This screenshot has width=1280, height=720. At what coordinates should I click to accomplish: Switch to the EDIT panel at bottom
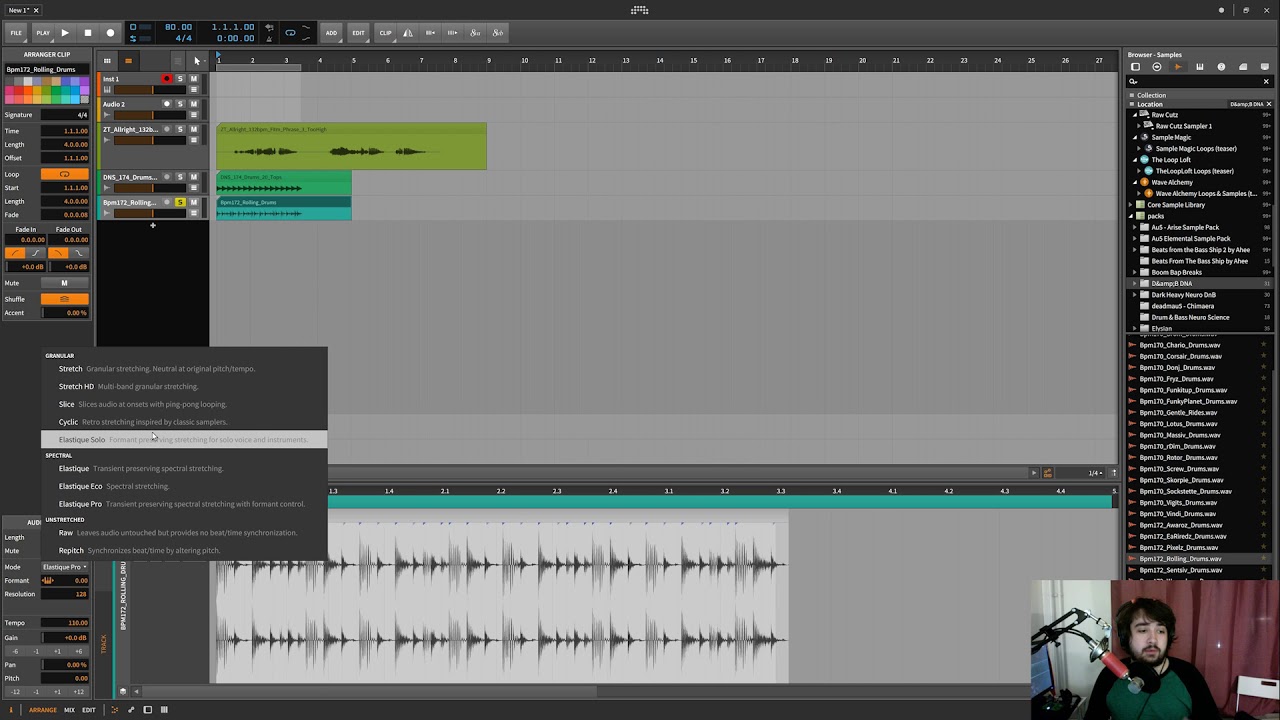pyautogui.click(x=89, y=710)
